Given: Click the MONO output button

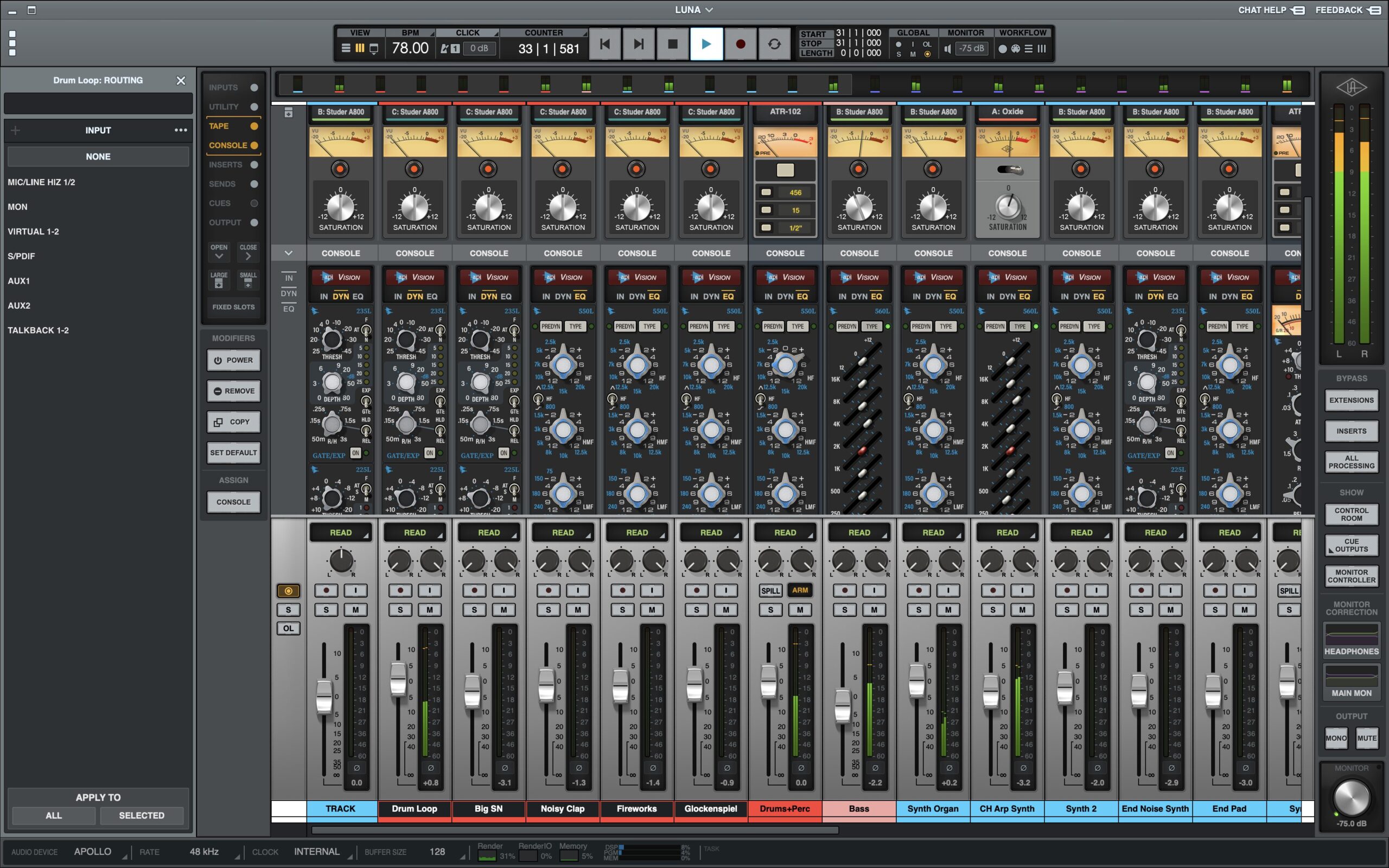Looking at the screenshot, I should pyautogui.click(x=1336, y=738).
